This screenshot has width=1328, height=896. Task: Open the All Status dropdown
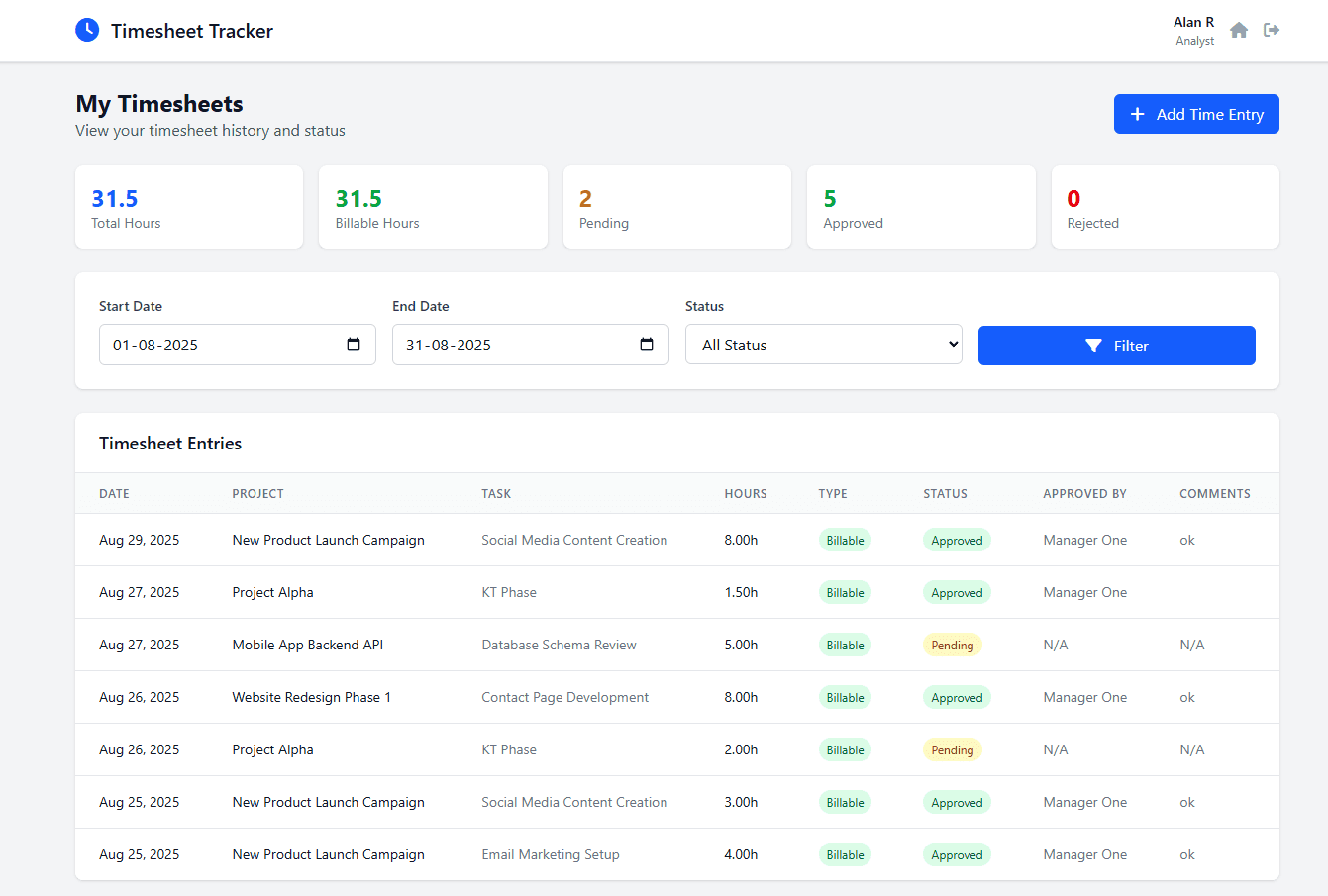click(823, 344)
